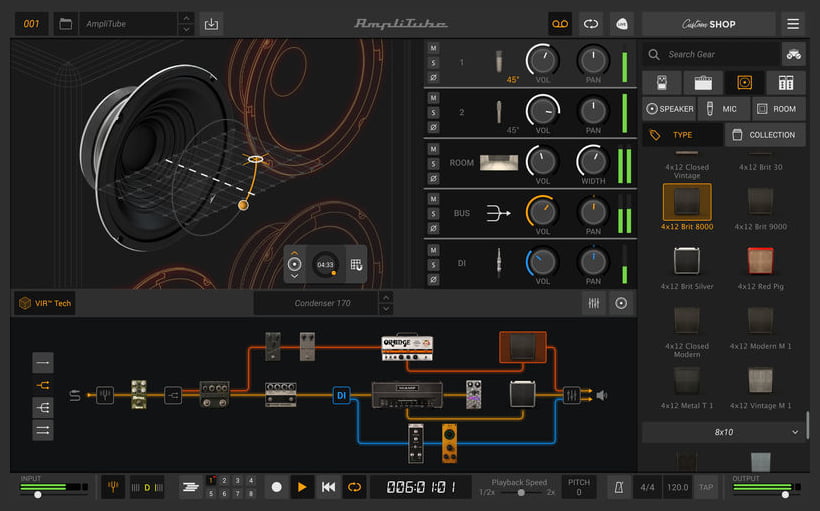Screen dimensions: 820x511
Task: Select the amp head gear category
Action: pyautogui.click(x=703, y=83)
